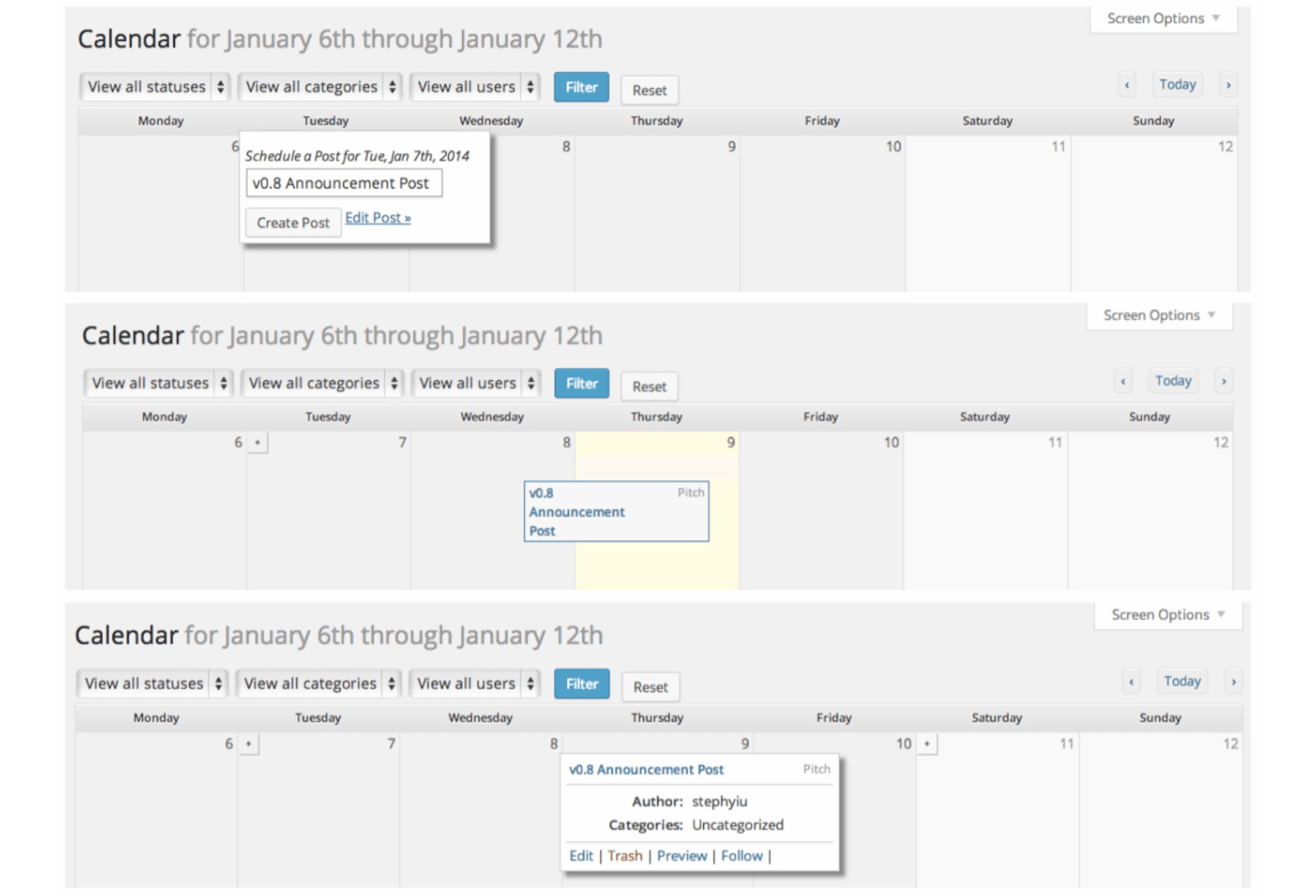
Task: Click Today in the bottom calendar
Action: 1181,682
